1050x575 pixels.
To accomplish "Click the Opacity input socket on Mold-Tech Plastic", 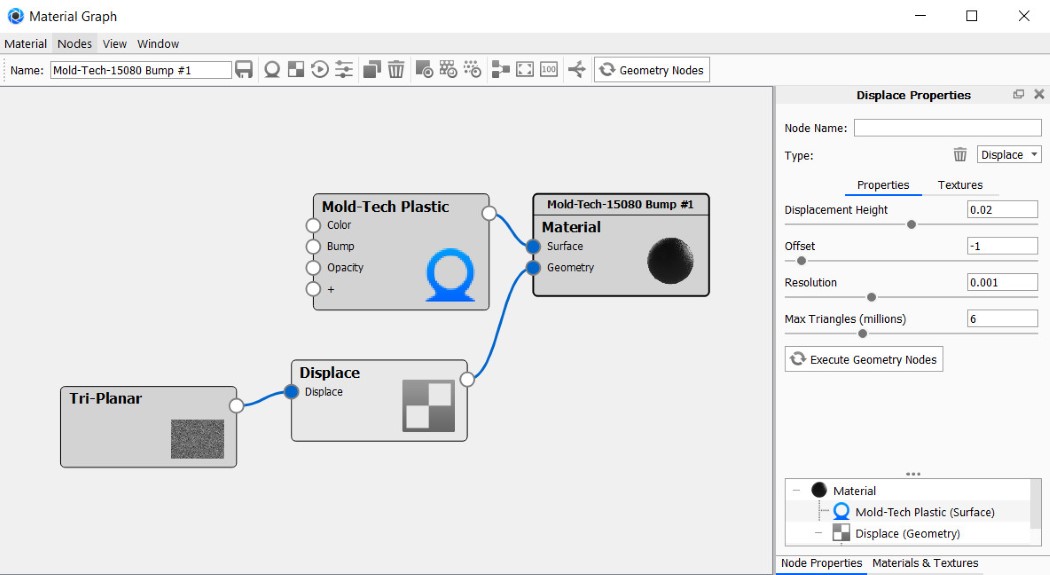I will point(313,267).
